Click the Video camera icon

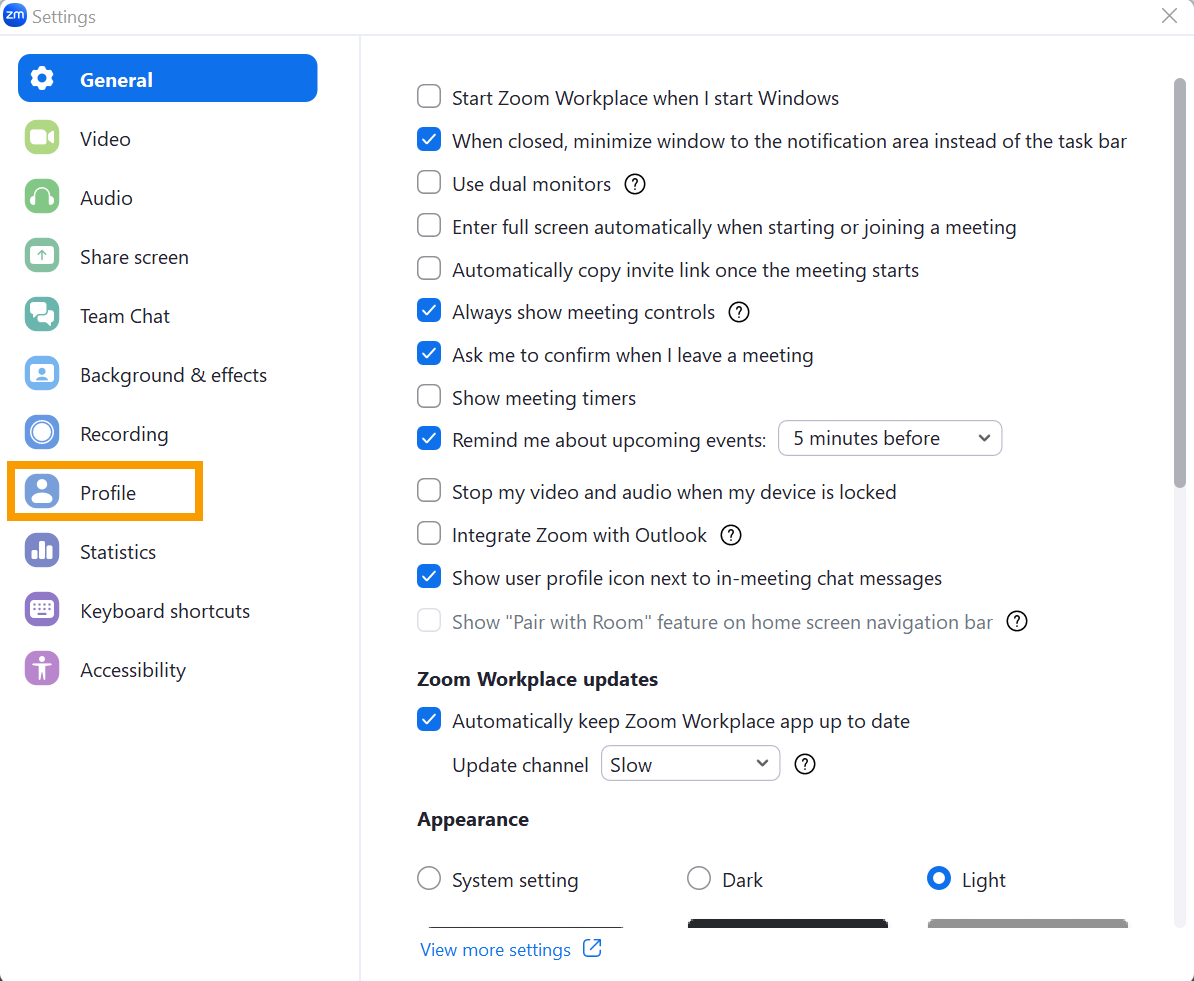coord(42,138)
